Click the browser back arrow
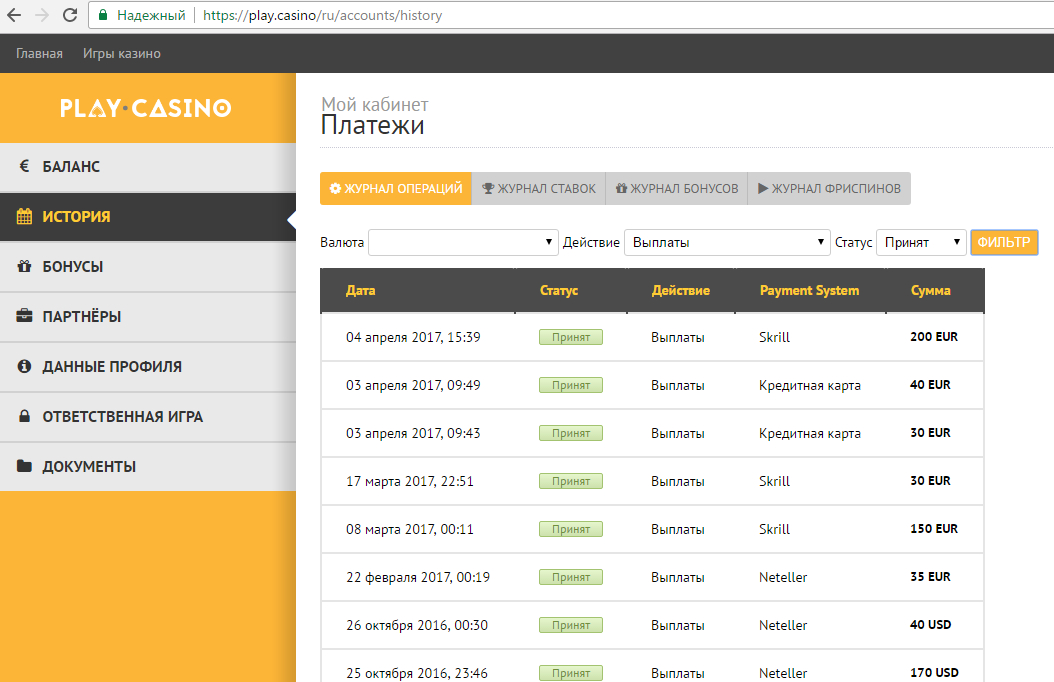Screen dimensions: 1054x682 pyautogui.click(x=14, y=15)
